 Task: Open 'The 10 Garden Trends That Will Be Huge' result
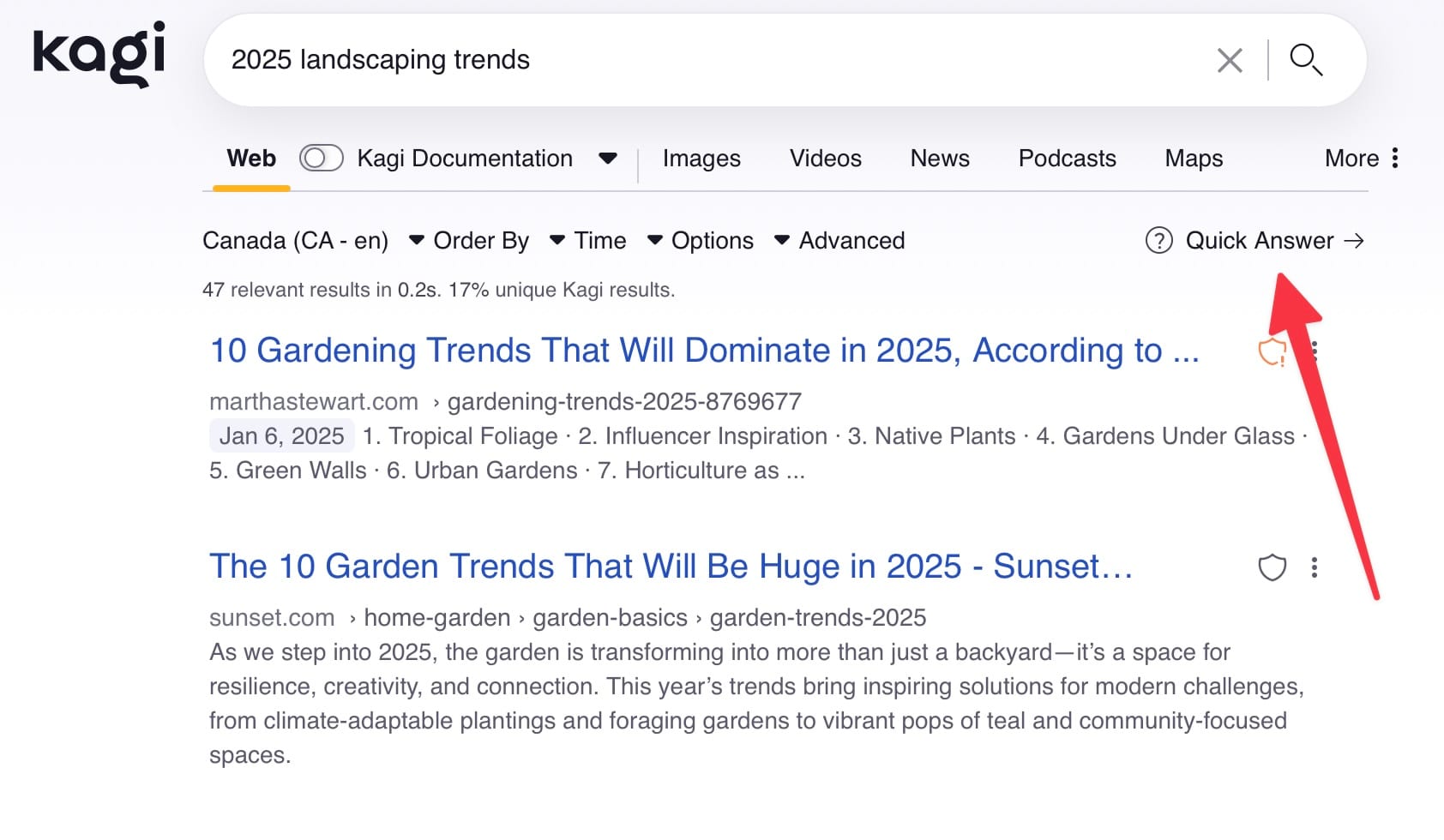[x=671, y=567]
